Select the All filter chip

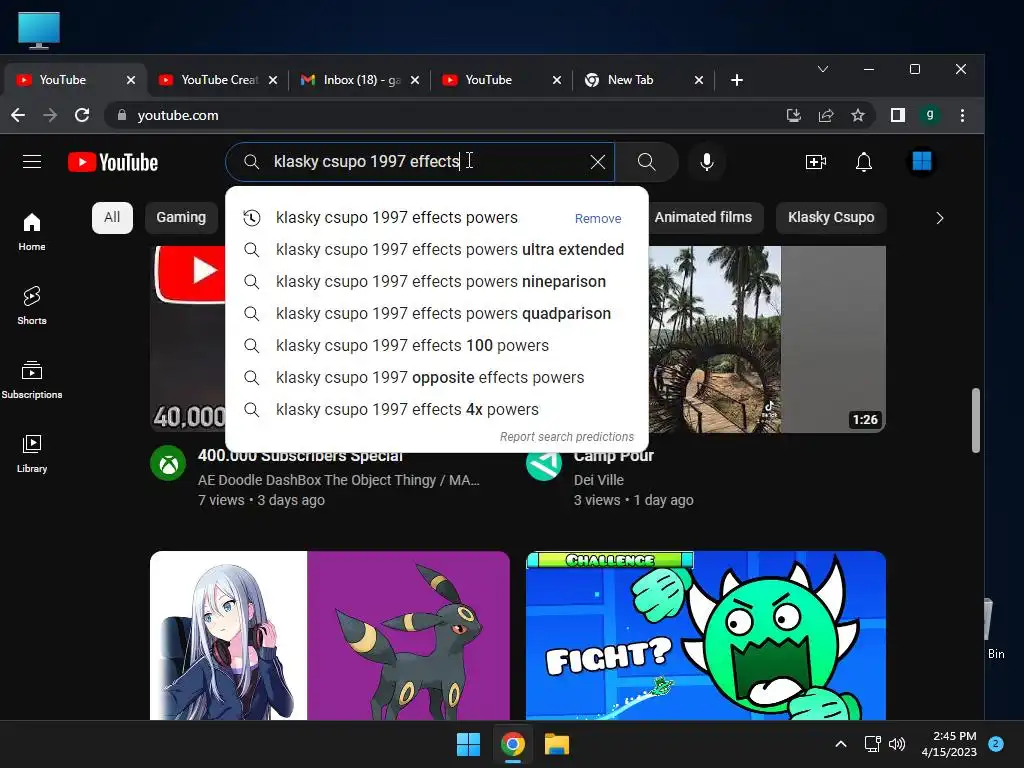point(112,217)
